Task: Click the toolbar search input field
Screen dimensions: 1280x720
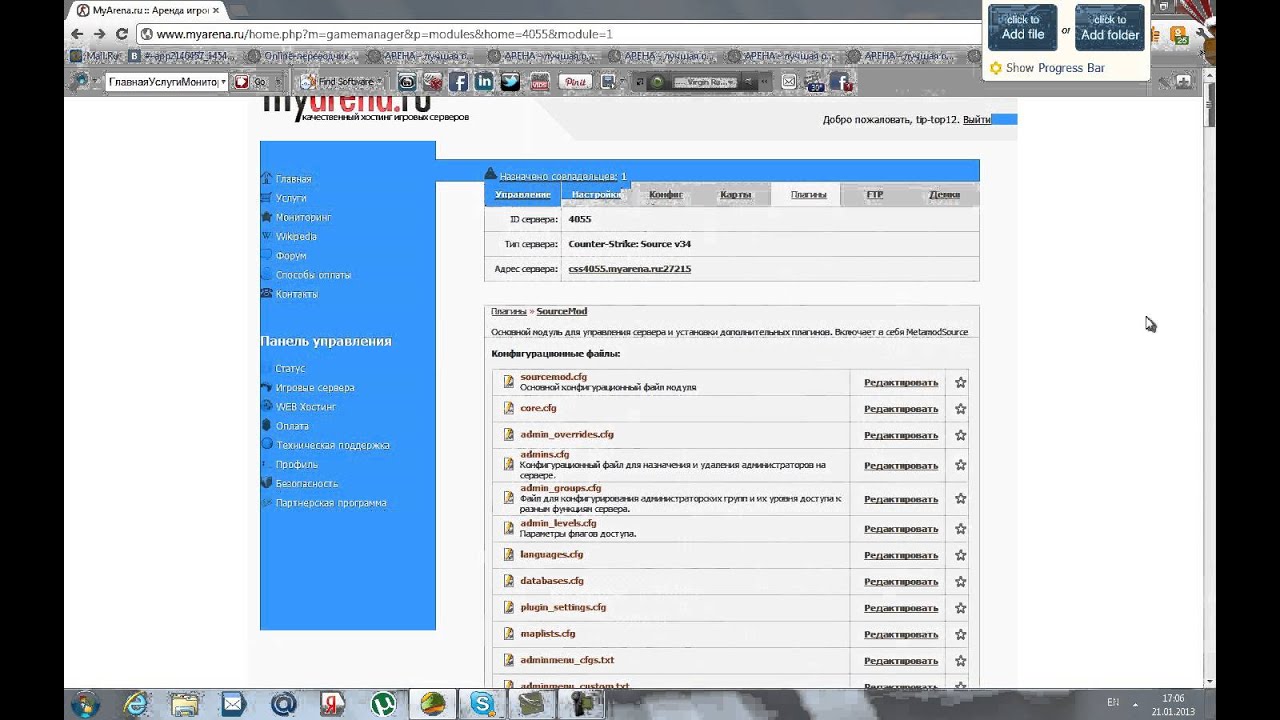Action: (162, 82)
